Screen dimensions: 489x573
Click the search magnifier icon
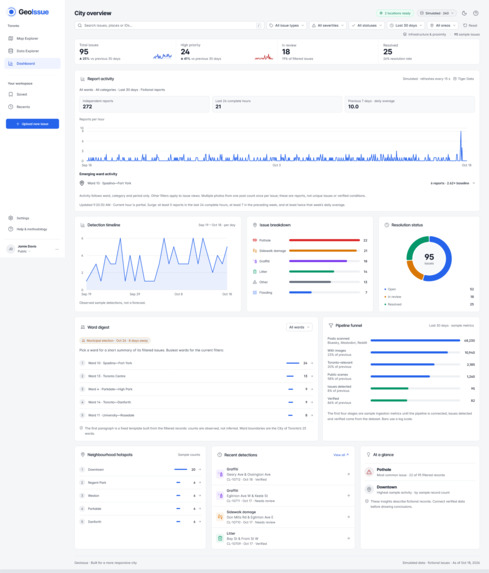coord(80,26)
